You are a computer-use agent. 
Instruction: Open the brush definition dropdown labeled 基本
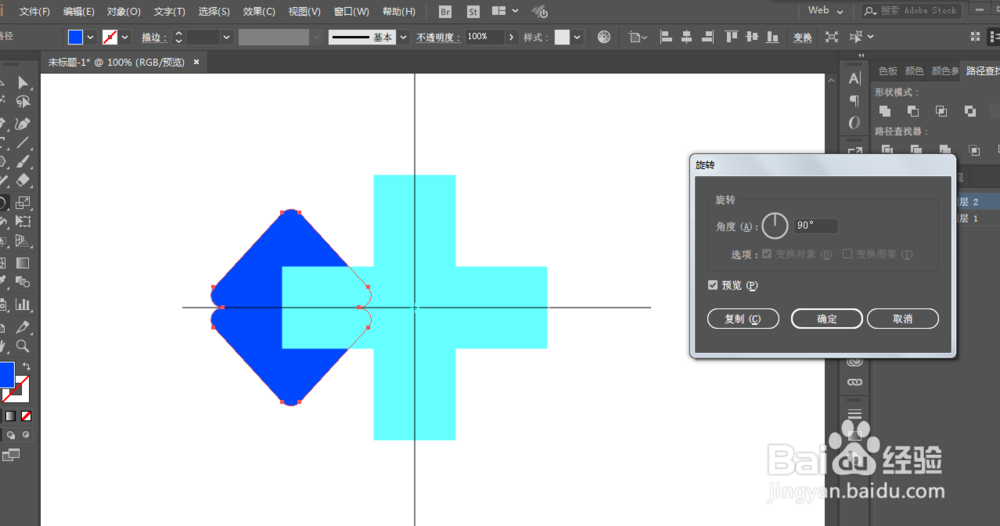pyautogui.click(x=403, y=38)
